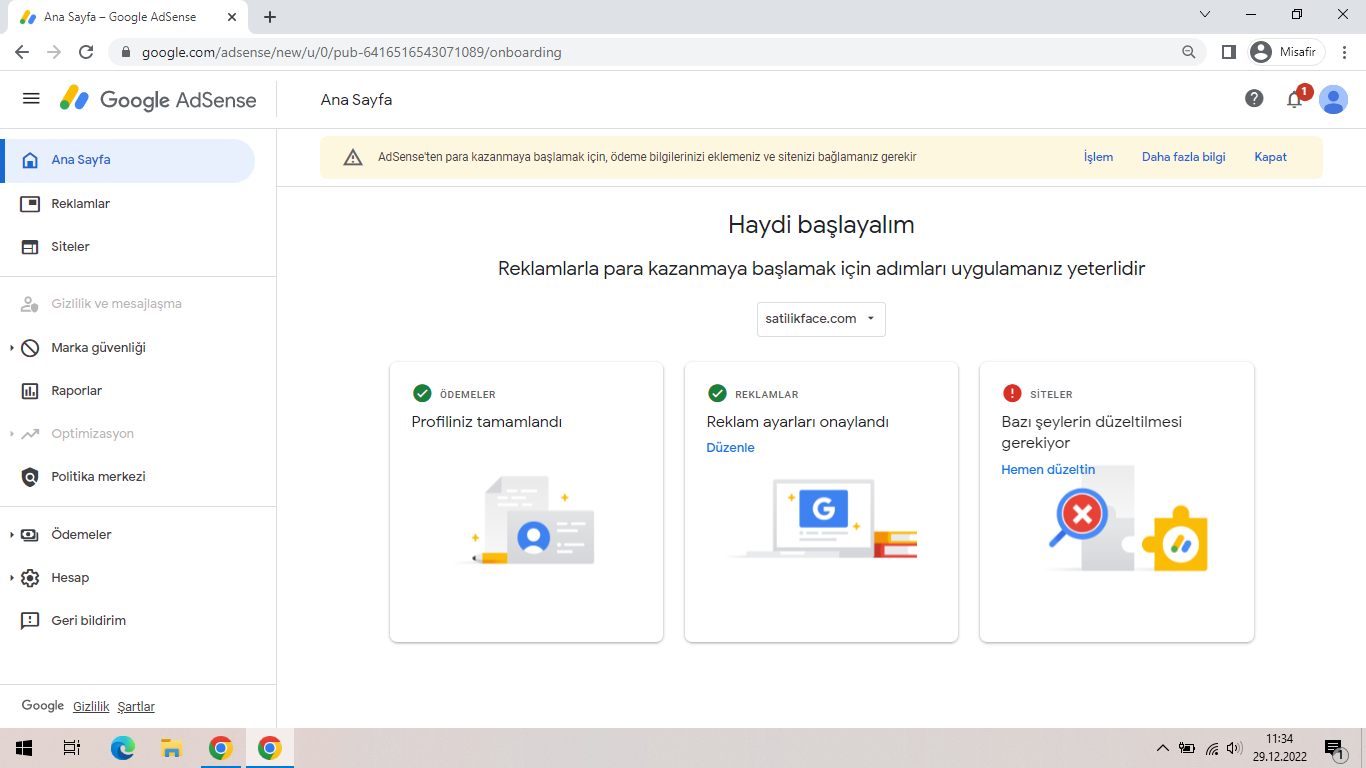Click the Hesap gear icon
The height and width of the screenshot is (768, 1366).
click(x=30, y=578)
